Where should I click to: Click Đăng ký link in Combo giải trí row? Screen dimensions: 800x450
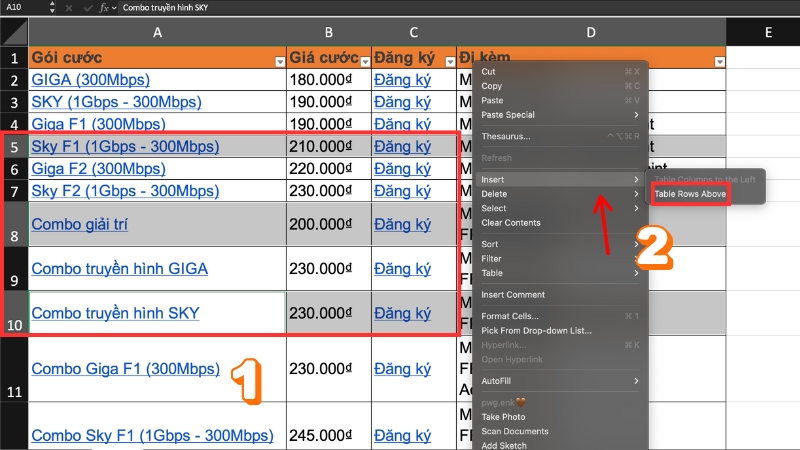point(402,224)
